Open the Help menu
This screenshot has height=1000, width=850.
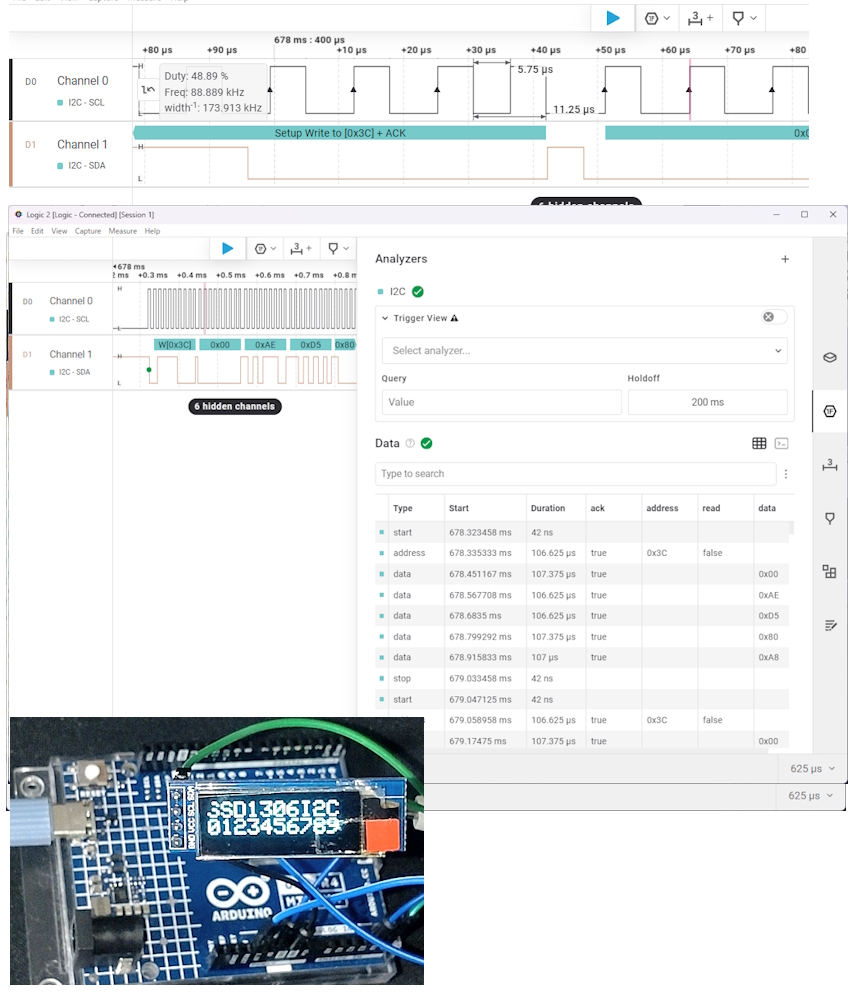152,231
